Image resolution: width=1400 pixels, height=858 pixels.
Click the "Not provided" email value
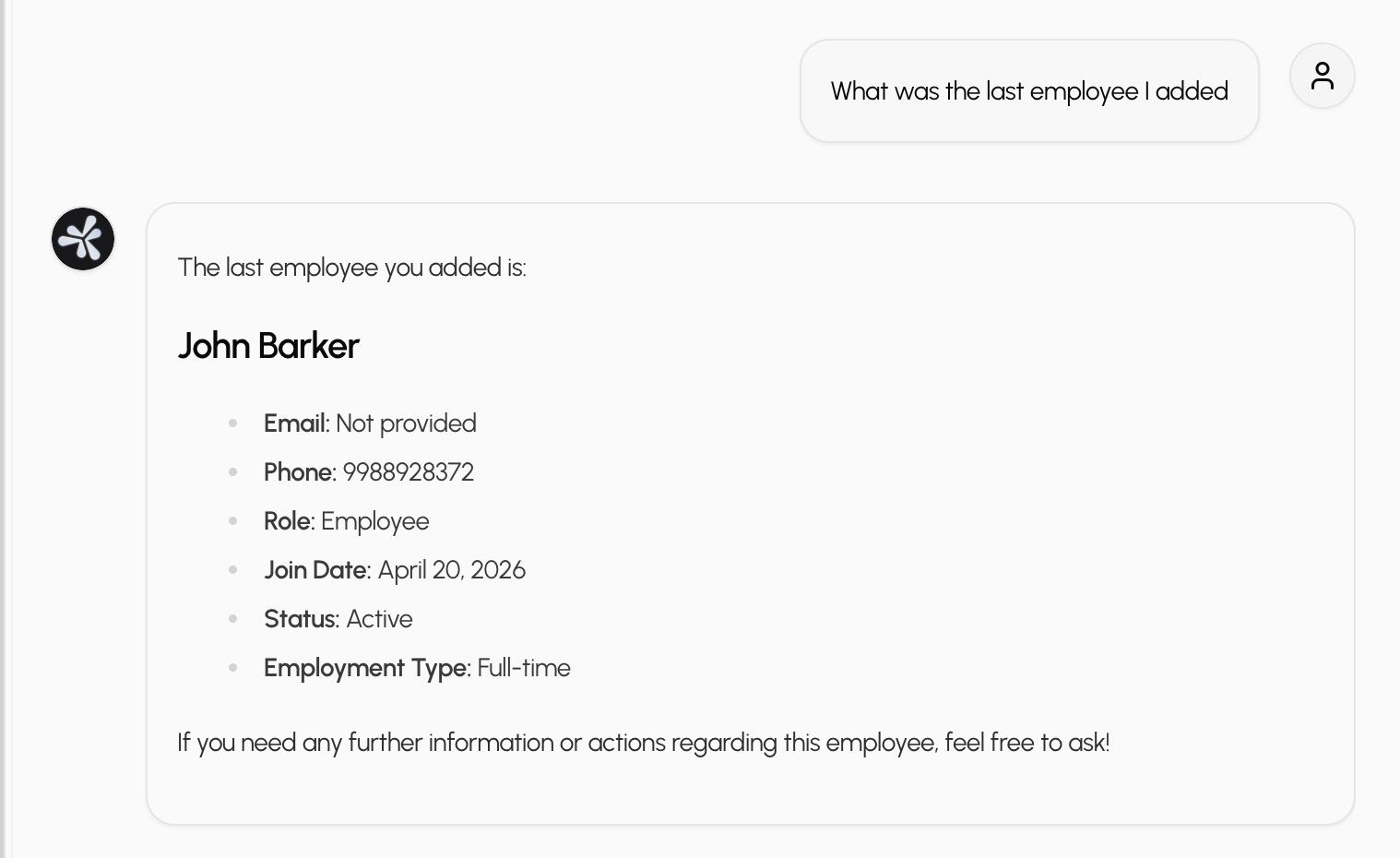[x=406, y=423]
